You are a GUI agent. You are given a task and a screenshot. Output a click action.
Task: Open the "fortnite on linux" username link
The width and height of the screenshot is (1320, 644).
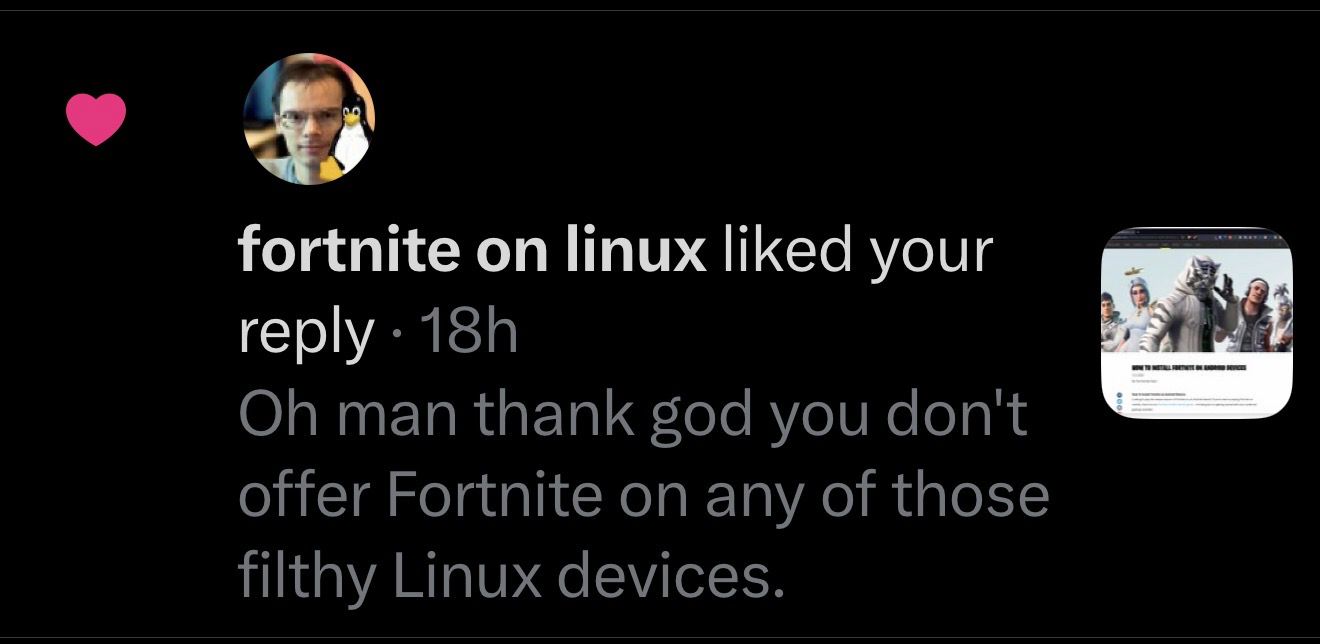pyautogui.click(x=471, y=252)
